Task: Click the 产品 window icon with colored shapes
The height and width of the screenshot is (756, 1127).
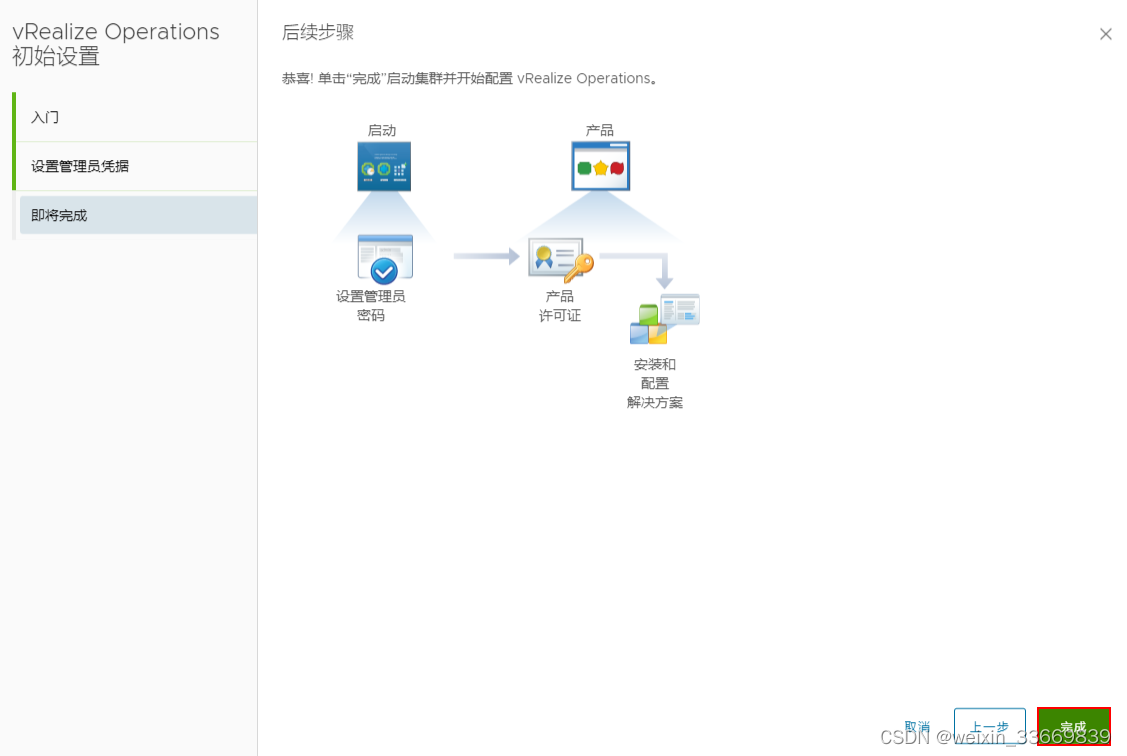Action: click(601, 166)
